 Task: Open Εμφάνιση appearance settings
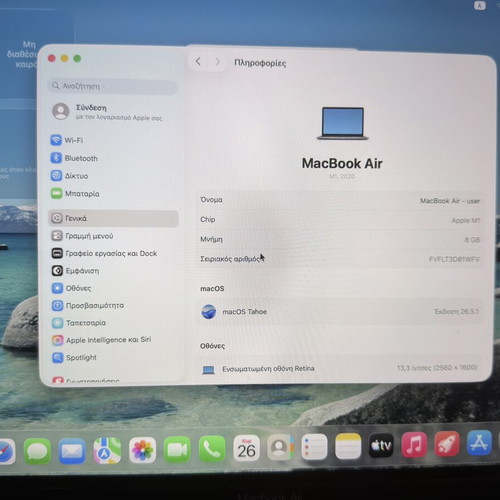coord(75,271)
